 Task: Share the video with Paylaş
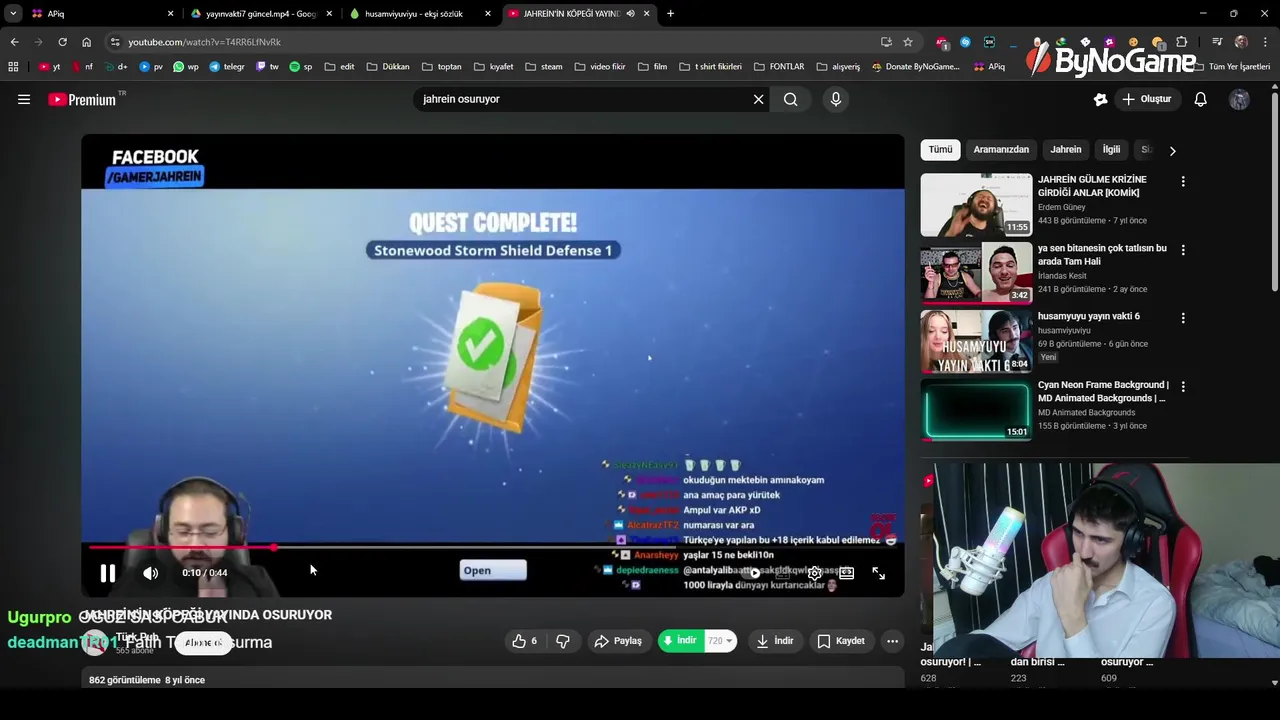tap(618, 641)
